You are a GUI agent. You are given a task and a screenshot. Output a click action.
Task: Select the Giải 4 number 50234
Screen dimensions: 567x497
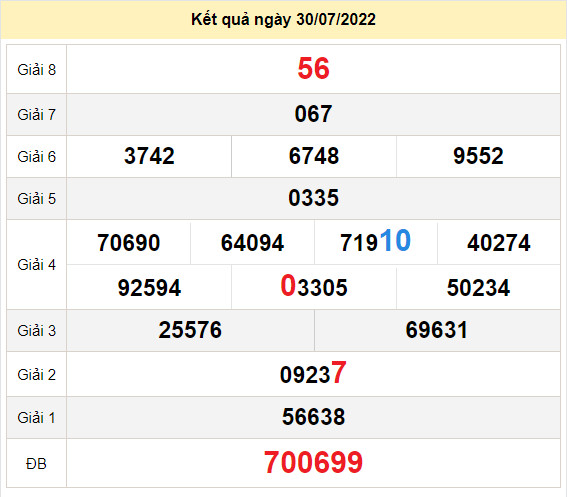(x=478, y=288)
